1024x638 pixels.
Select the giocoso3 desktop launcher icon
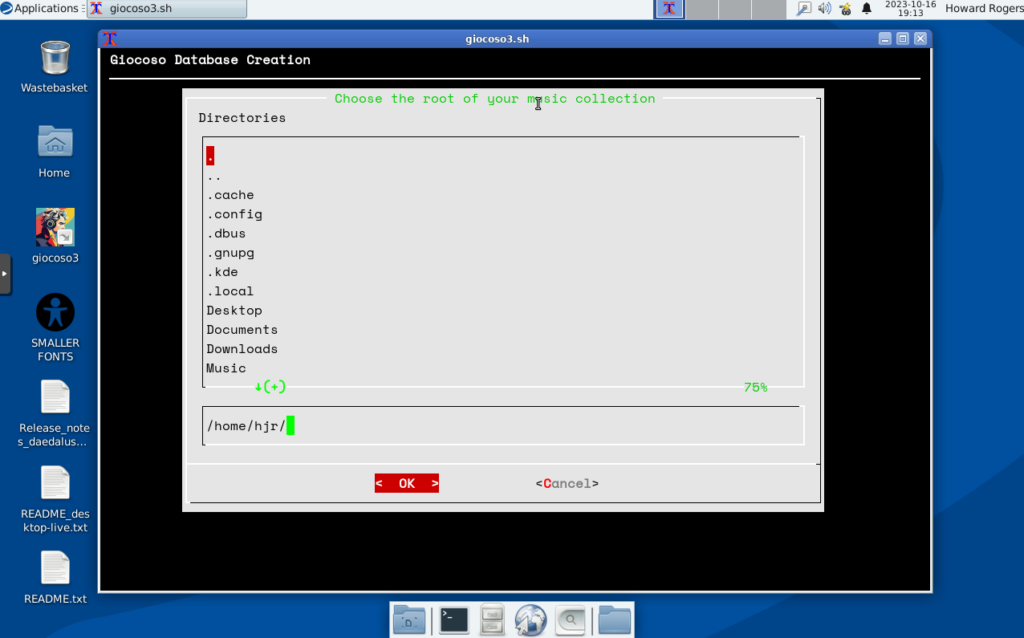(x=55, y=227)
